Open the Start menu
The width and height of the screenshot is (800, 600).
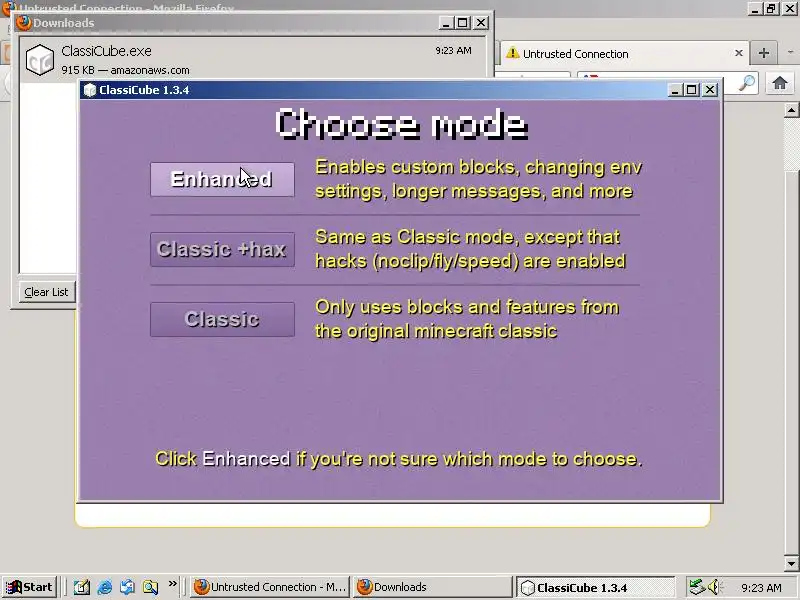29,587
